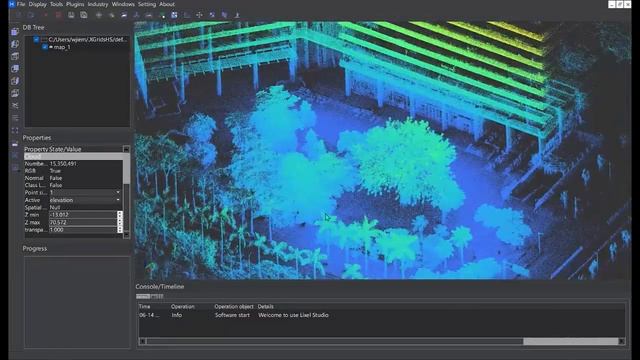Open the File menu
Screen dimensions: 640x360
pos(21,4)
